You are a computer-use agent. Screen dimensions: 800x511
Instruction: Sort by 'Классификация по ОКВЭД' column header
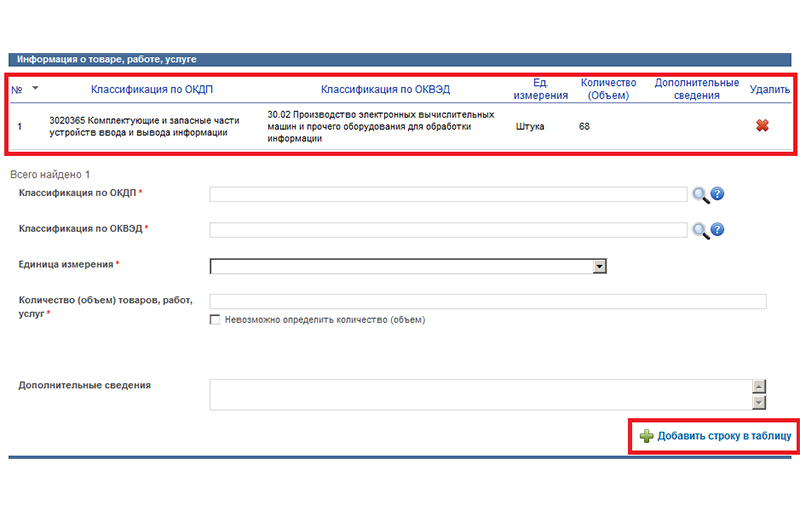point(385,89)
